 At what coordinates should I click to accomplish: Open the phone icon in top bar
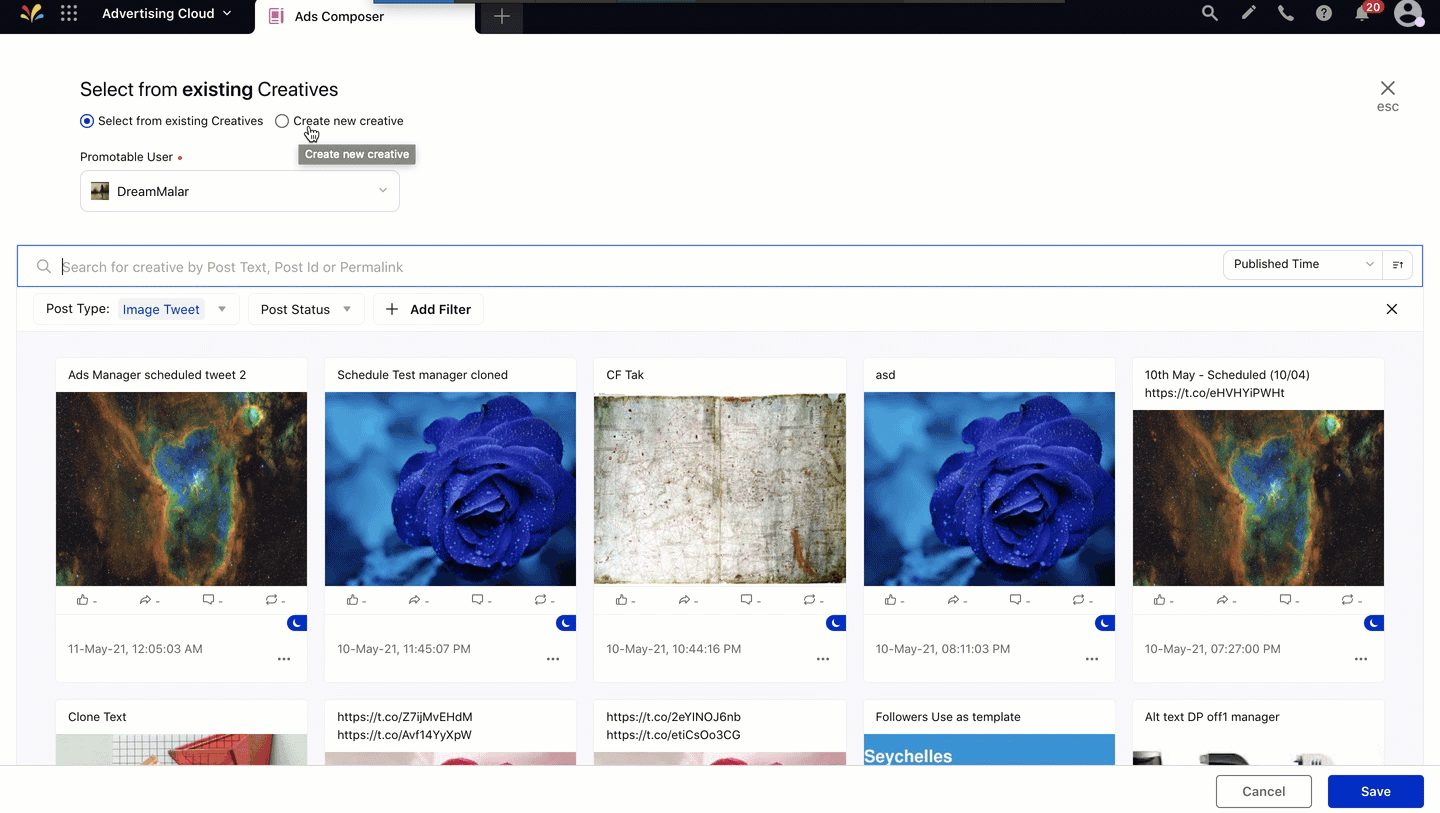point(1286,14)
